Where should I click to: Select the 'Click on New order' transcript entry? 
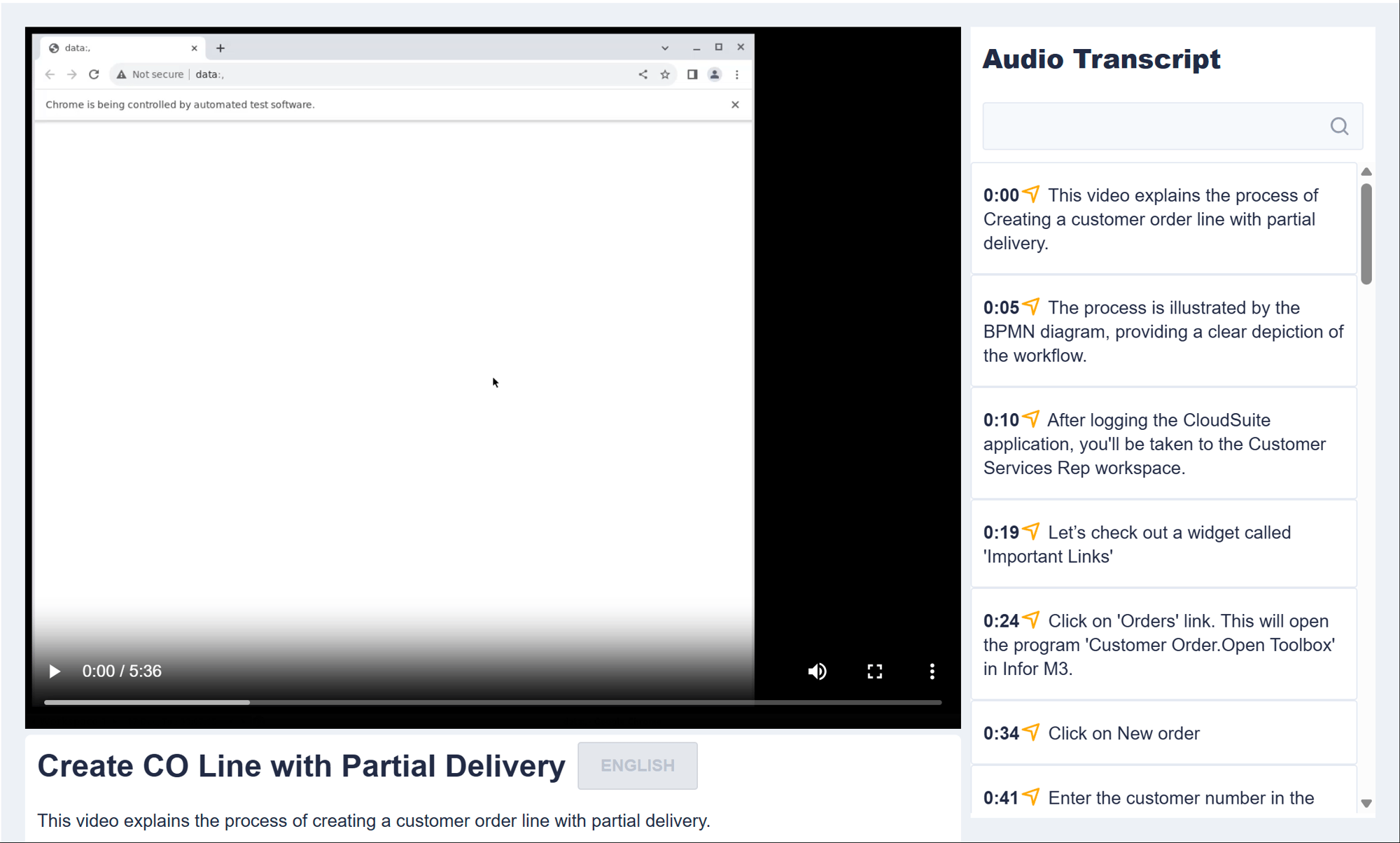click(x=1163, y=733)
